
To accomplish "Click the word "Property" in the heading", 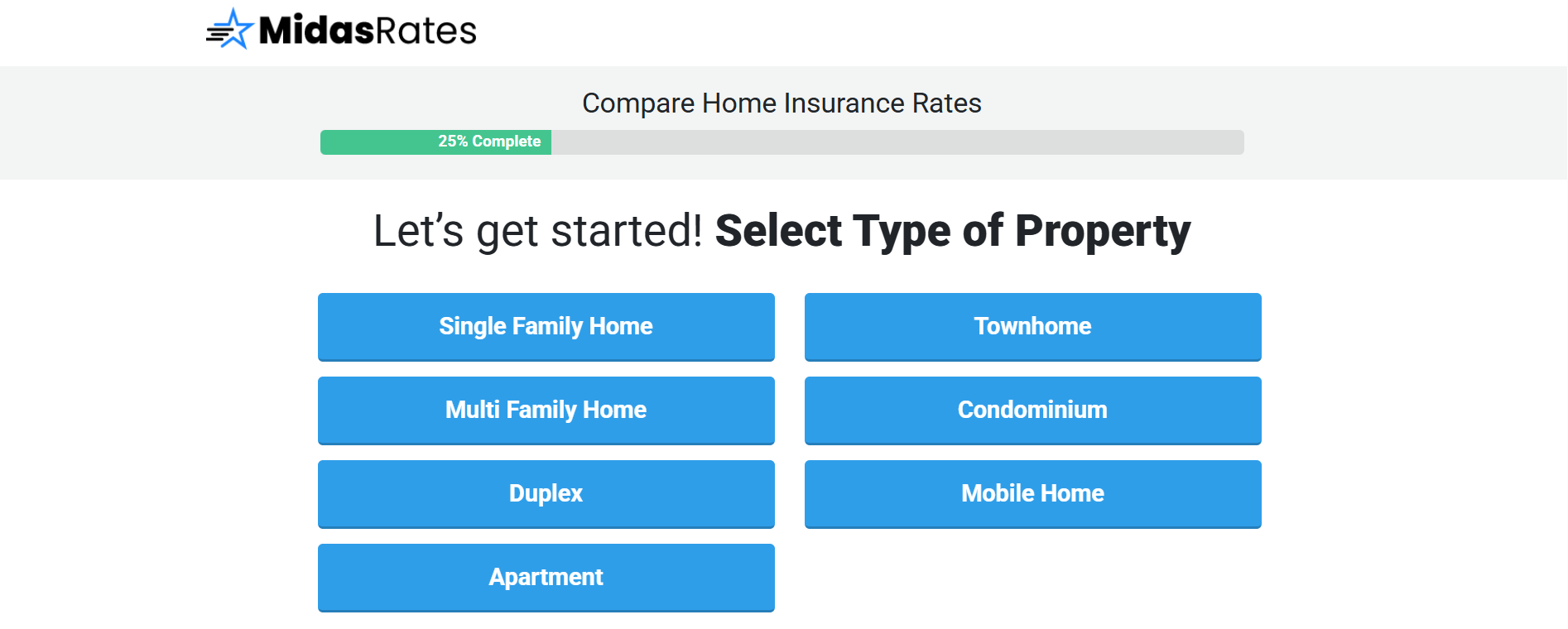I will (x=1103, y=231).
